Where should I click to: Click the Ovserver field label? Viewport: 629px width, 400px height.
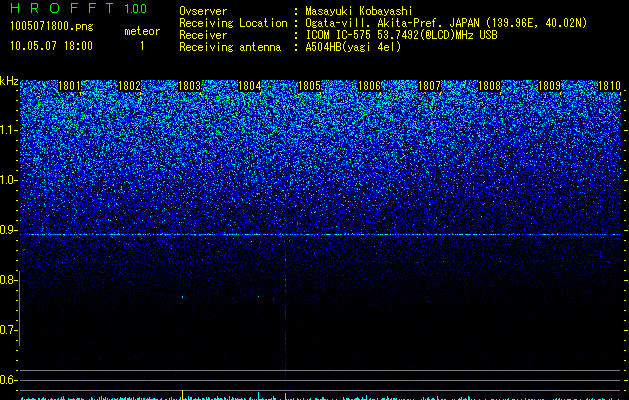[x=203, y=11]
